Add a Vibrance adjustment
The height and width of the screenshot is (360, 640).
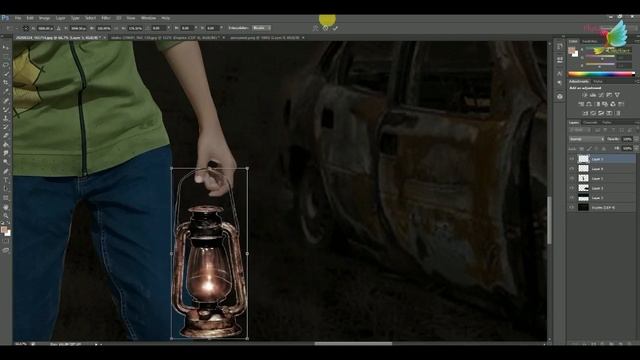pyautogui.click(x=617, y=95)
